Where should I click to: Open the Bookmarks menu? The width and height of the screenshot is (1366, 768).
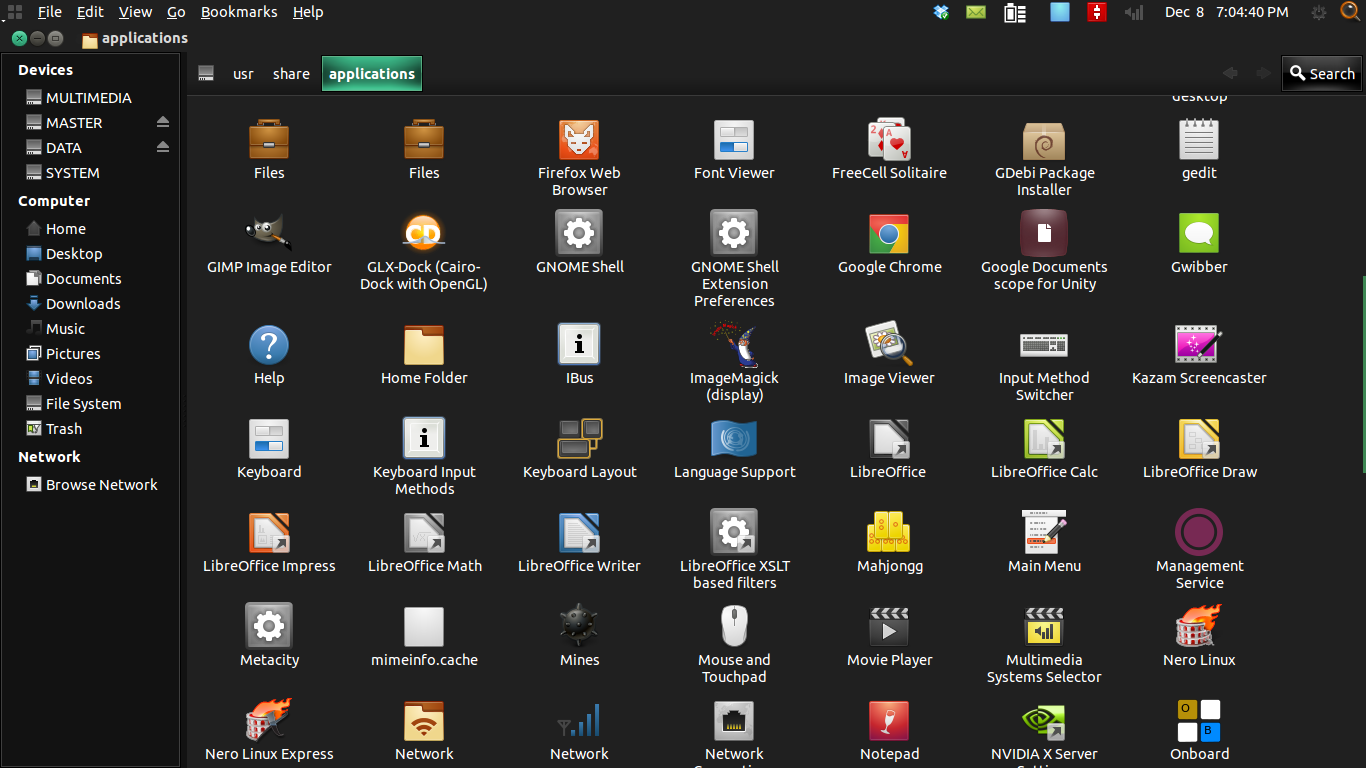239,12
